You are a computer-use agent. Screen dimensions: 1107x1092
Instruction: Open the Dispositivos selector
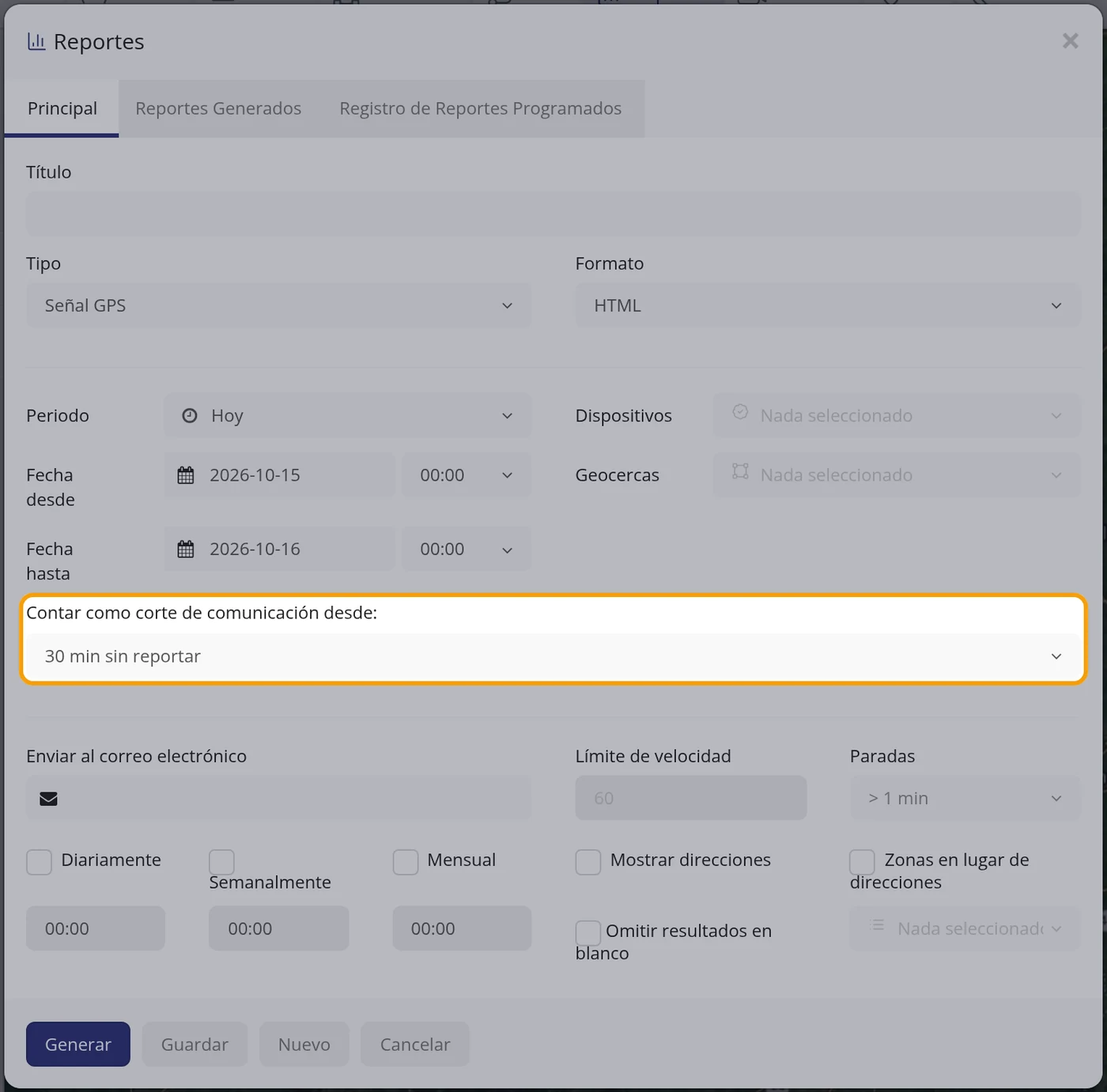pyautogui.click(x=897, y=415)
